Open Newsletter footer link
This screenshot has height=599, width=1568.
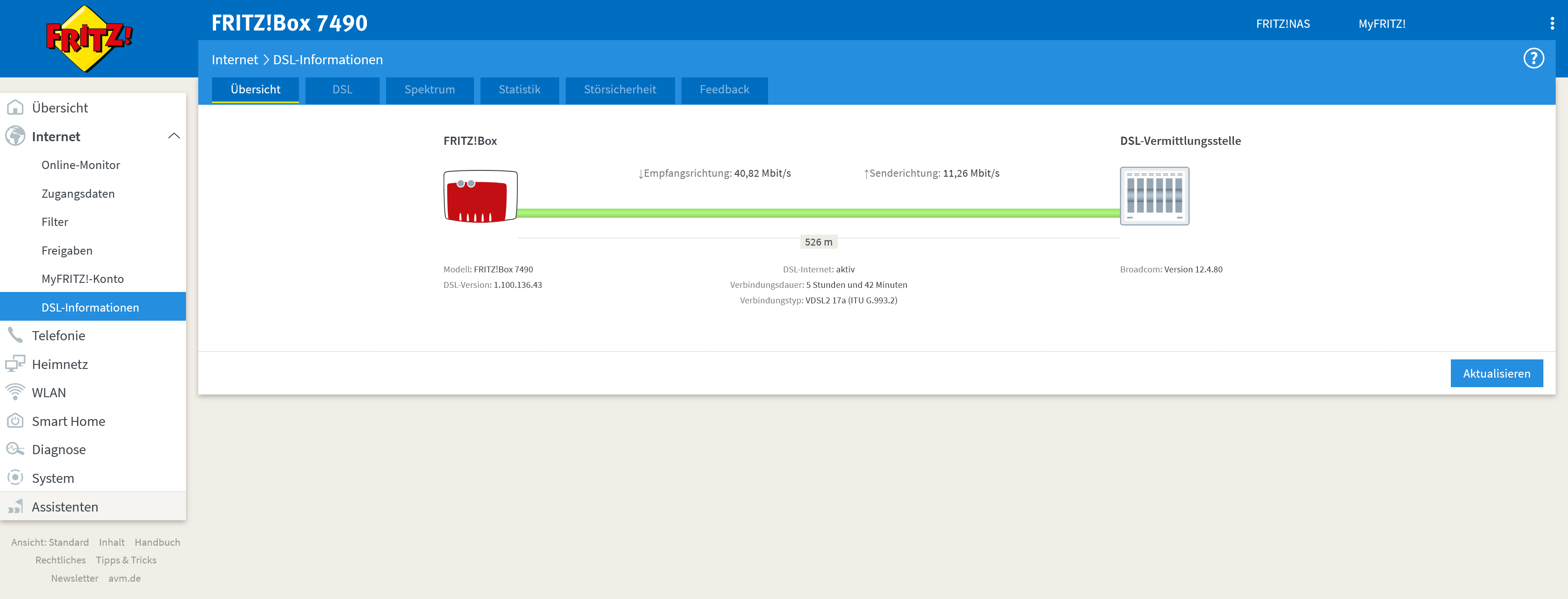click(x=74, y=579)
